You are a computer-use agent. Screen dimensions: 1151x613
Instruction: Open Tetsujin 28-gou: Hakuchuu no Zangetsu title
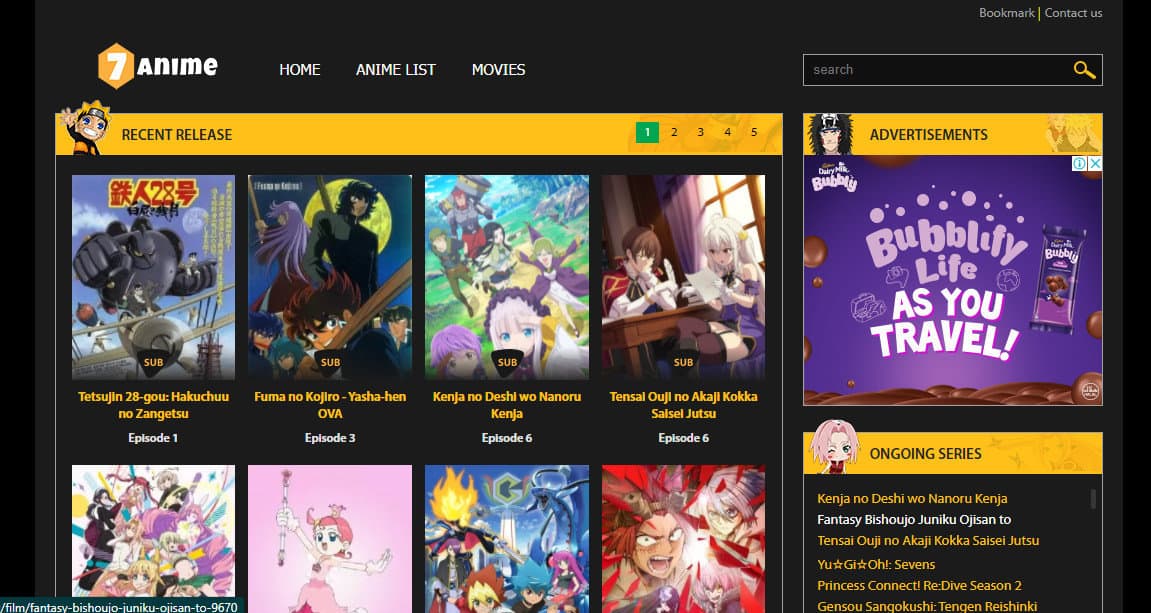[x=153, y=405]
